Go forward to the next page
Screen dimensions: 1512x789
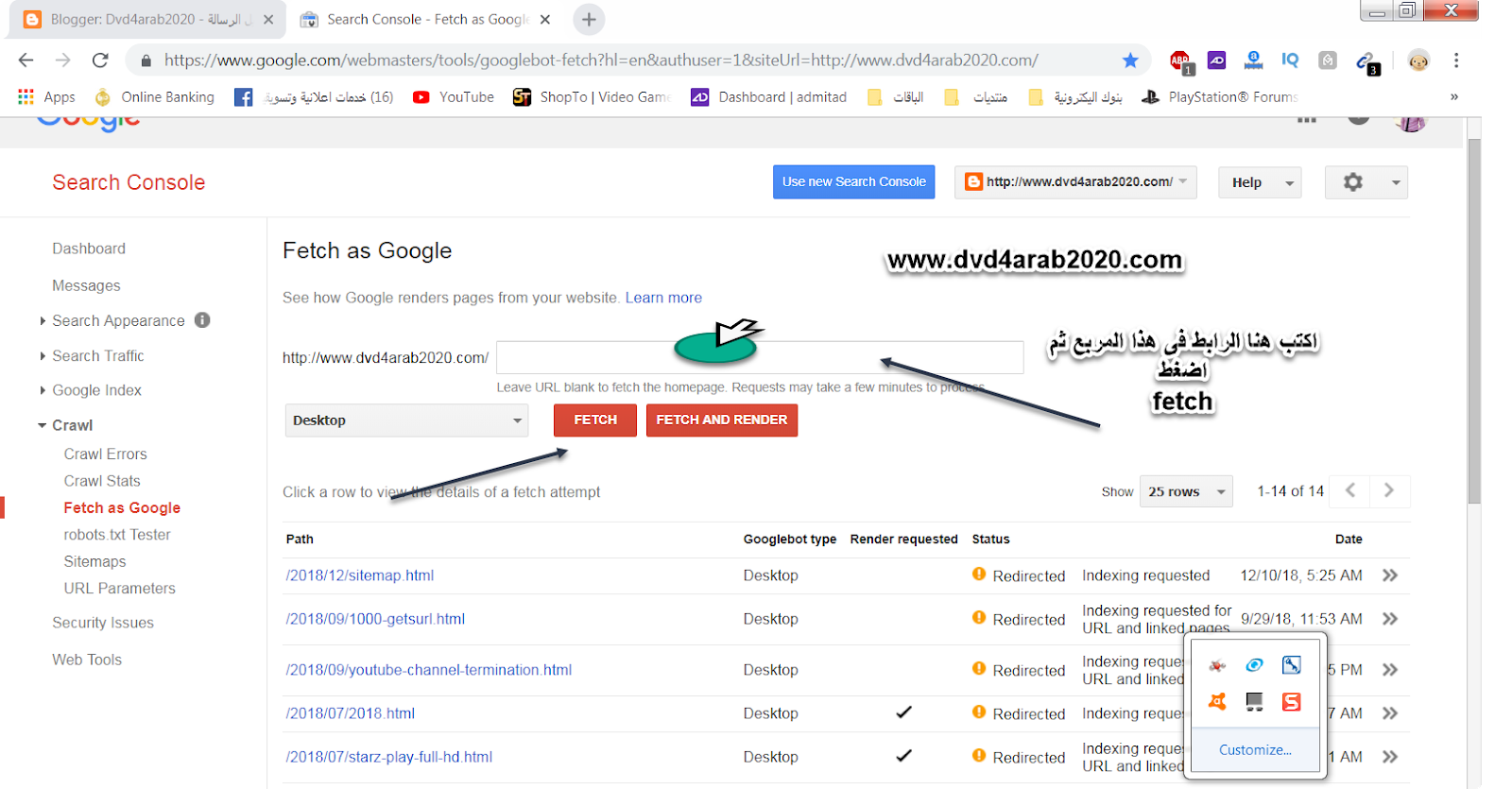point(62,60)
